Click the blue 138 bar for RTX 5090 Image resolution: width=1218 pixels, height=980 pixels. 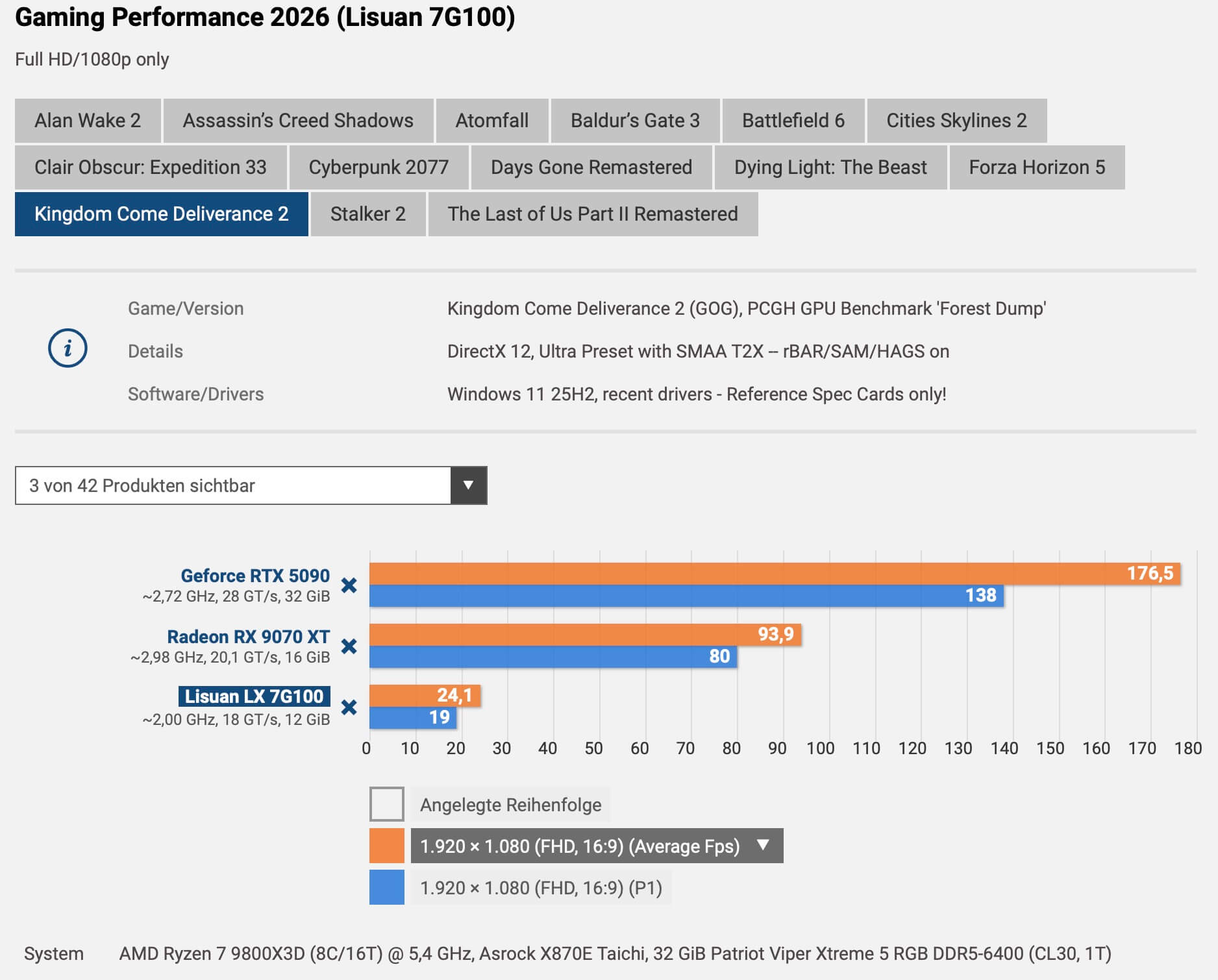pyautogui.click(x=686, y=596)
